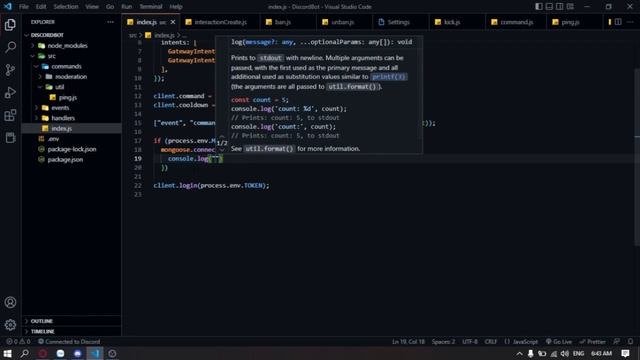Click the editor vertical scrollbar
The image size is (640, 360).
click(x=637, y=157)
